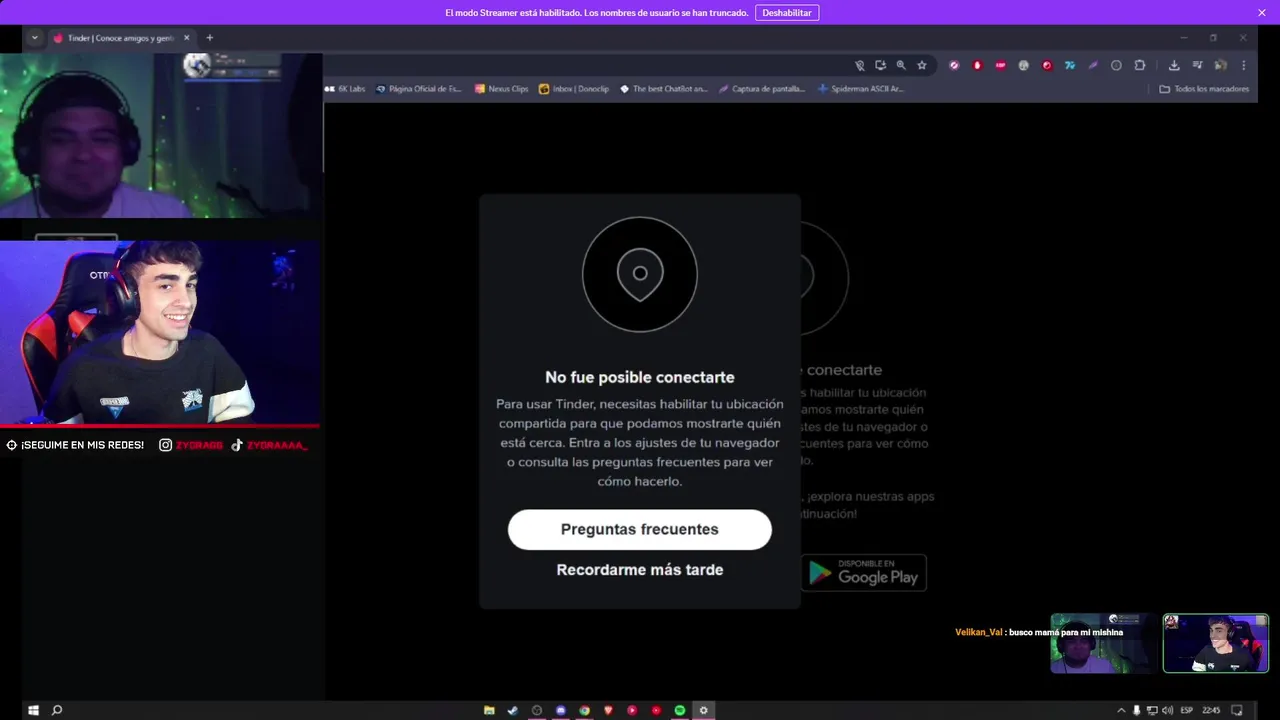Screen dimensions: 1280x720
Task: Select the Tinder browser tab
Action: pos(119,38)
